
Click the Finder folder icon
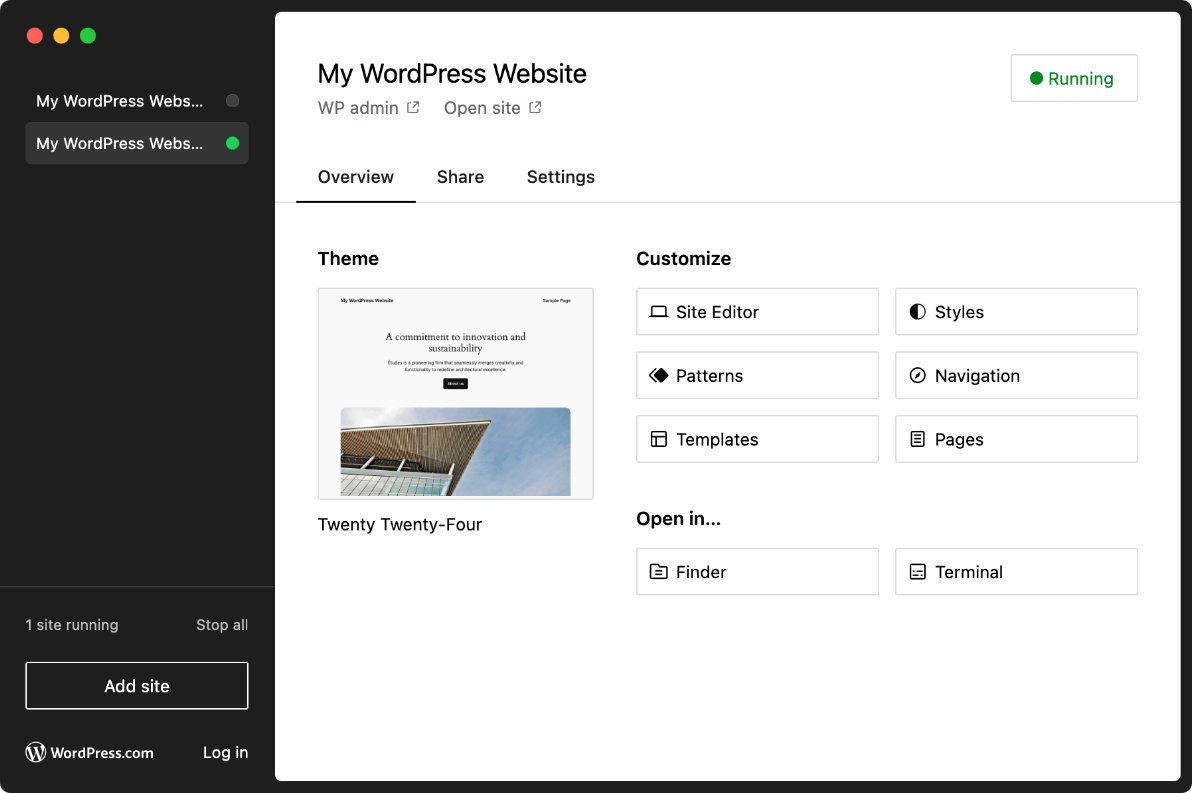658,572
